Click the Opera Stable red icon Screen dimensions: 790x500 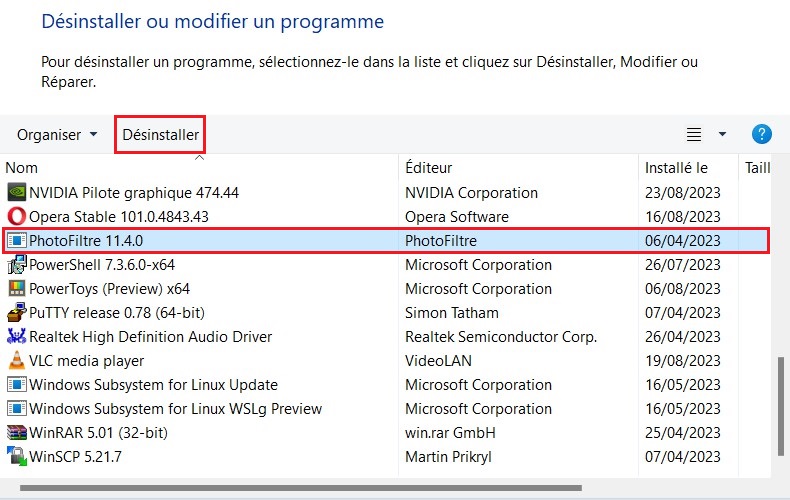[17, 217]
